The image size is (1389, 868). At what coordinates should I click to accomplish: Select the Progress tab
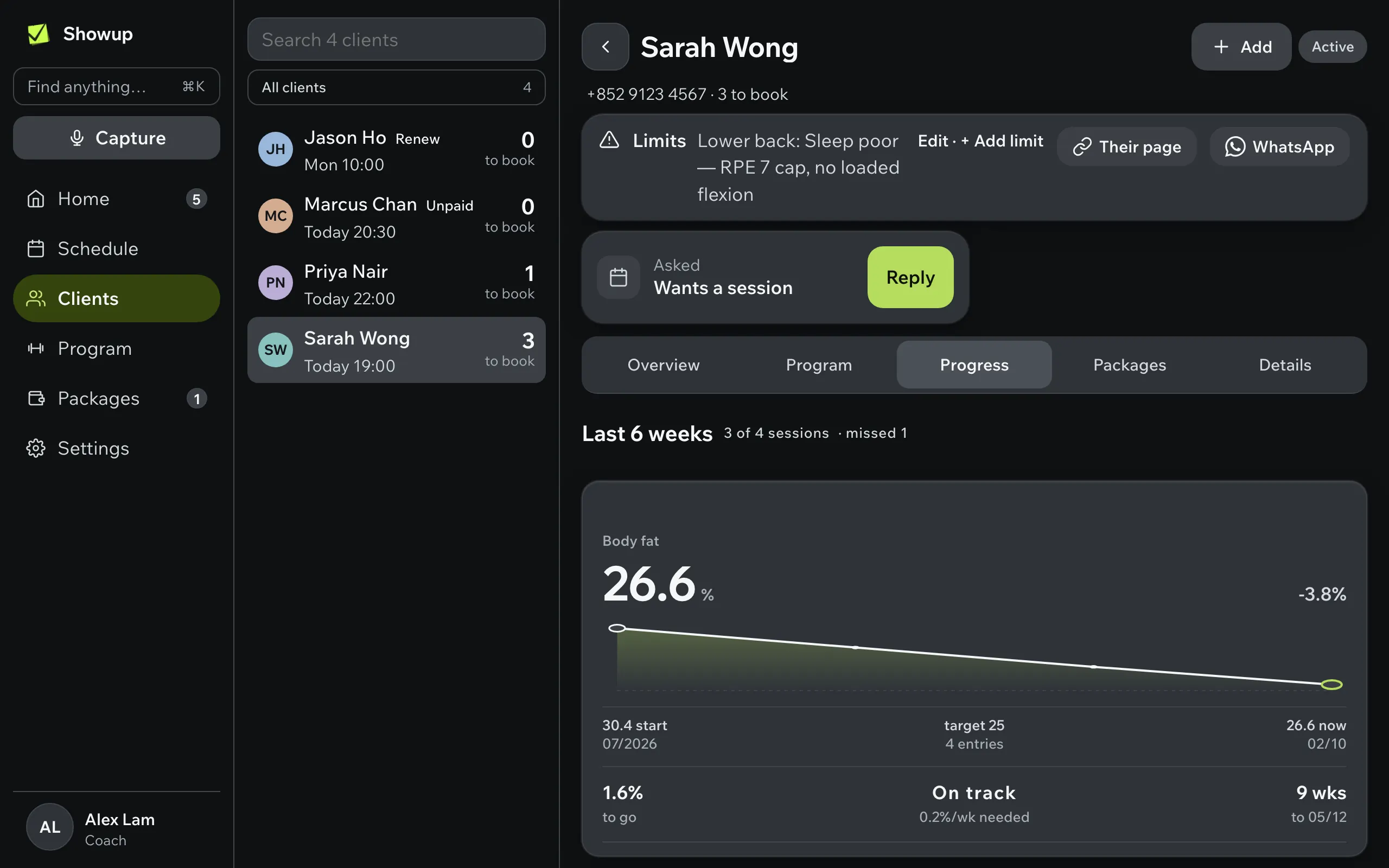pos(974,365)
